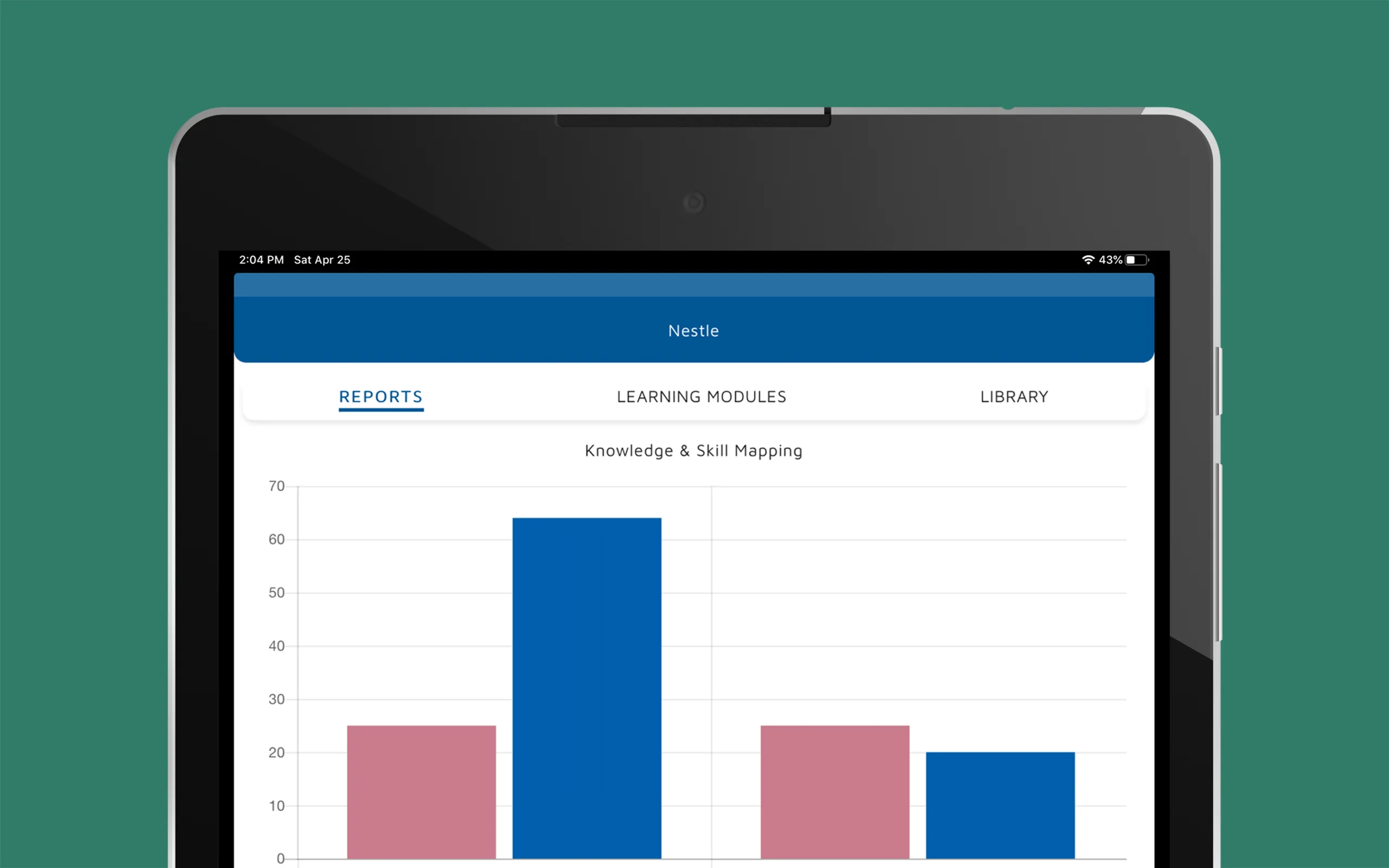Tap the 20 y-axis label

point(277,752)
